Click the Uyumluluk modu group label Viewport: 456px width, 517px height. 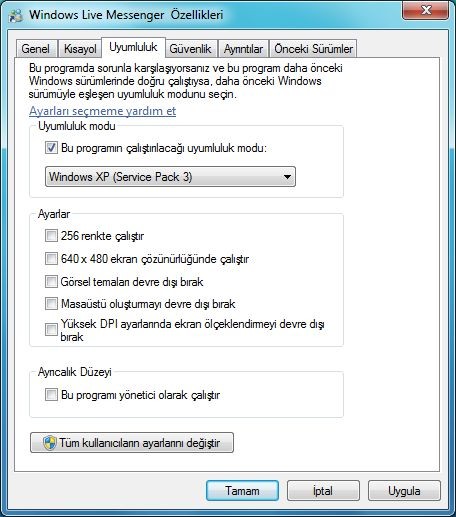coord(77,126)
